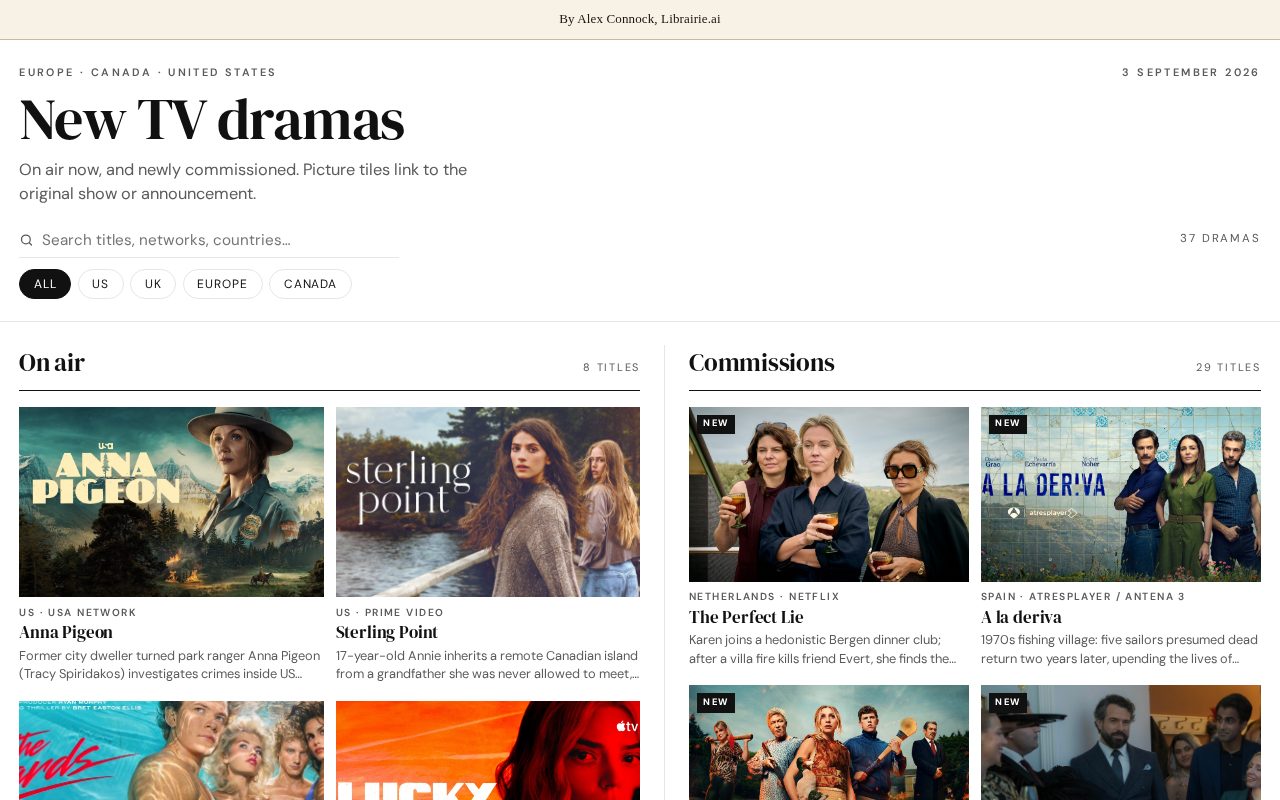1280x800 pixels.
Task: Open the costumed group tile below The Perfect Lie
Action: [829, 742]
